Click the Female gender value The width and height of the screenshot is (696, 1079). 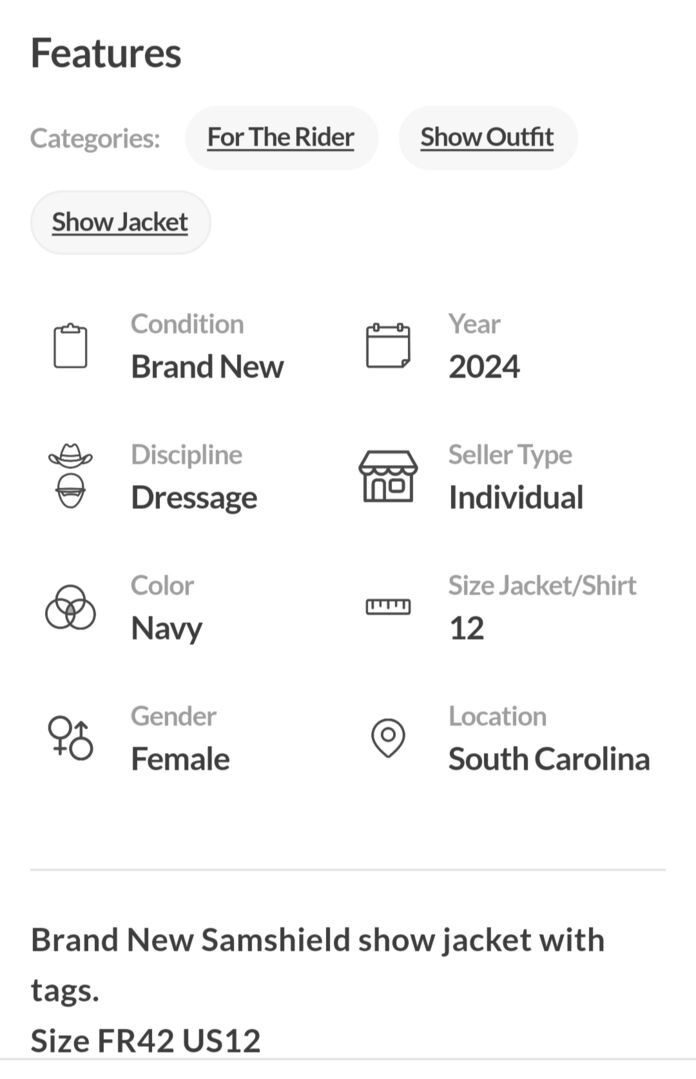coord(180,760)
